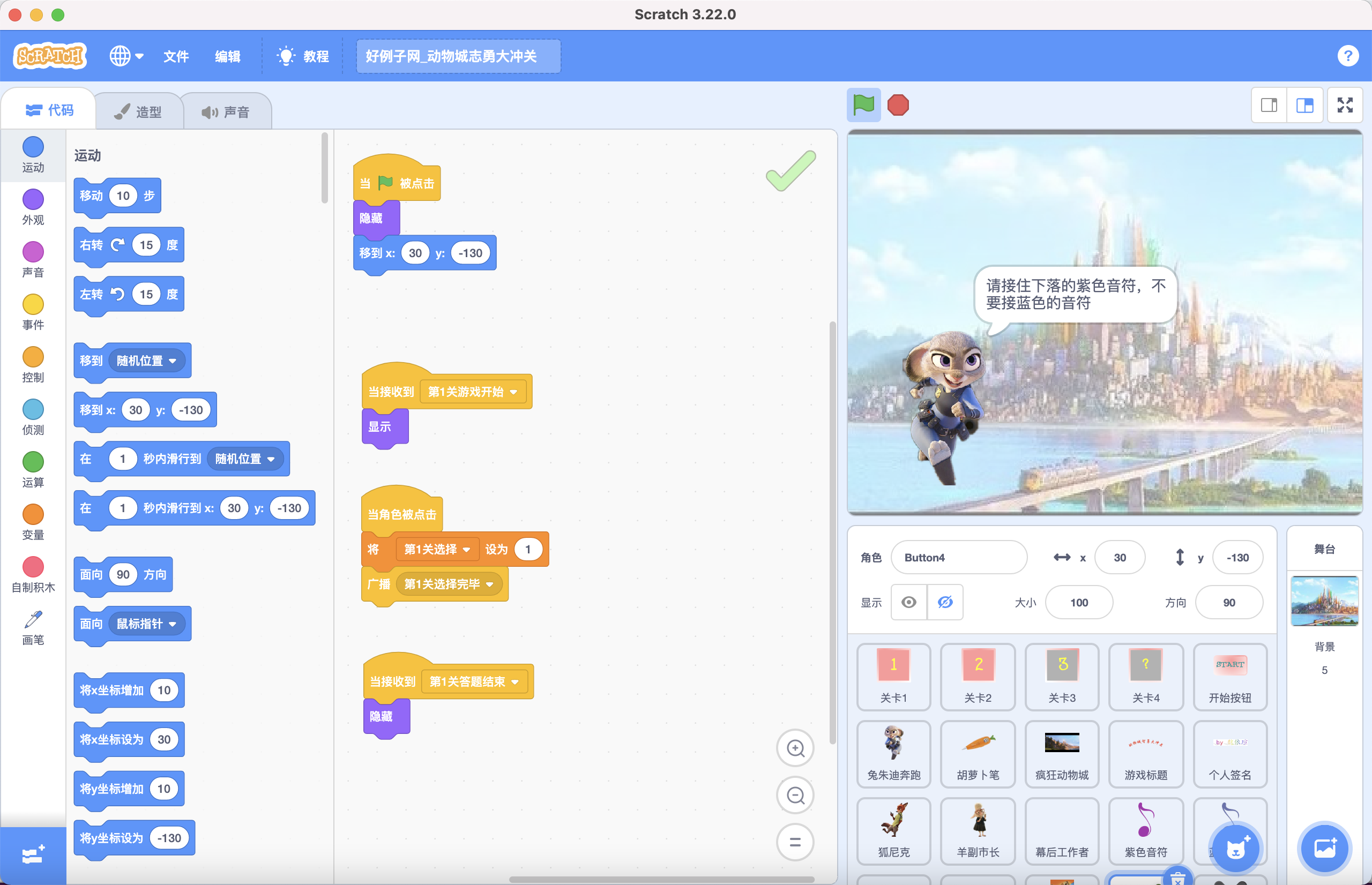1372x885 pixels.
Task: Open 第1关游戏开始 message dropdown in script
Action: pos(473,392)
